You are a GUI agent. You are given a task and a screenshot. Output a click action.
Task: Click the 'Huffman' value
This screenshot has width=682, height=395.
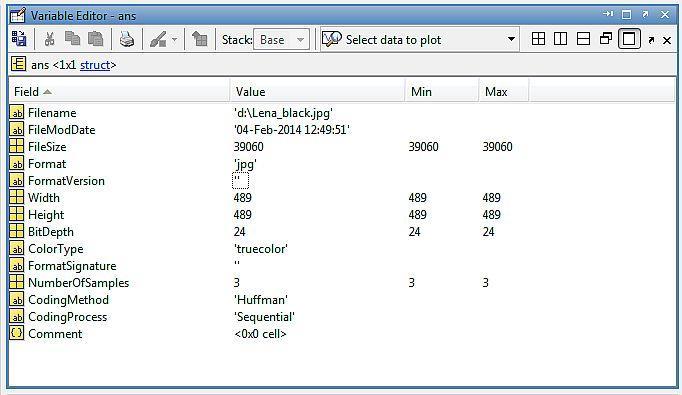[x=261, y=300]
